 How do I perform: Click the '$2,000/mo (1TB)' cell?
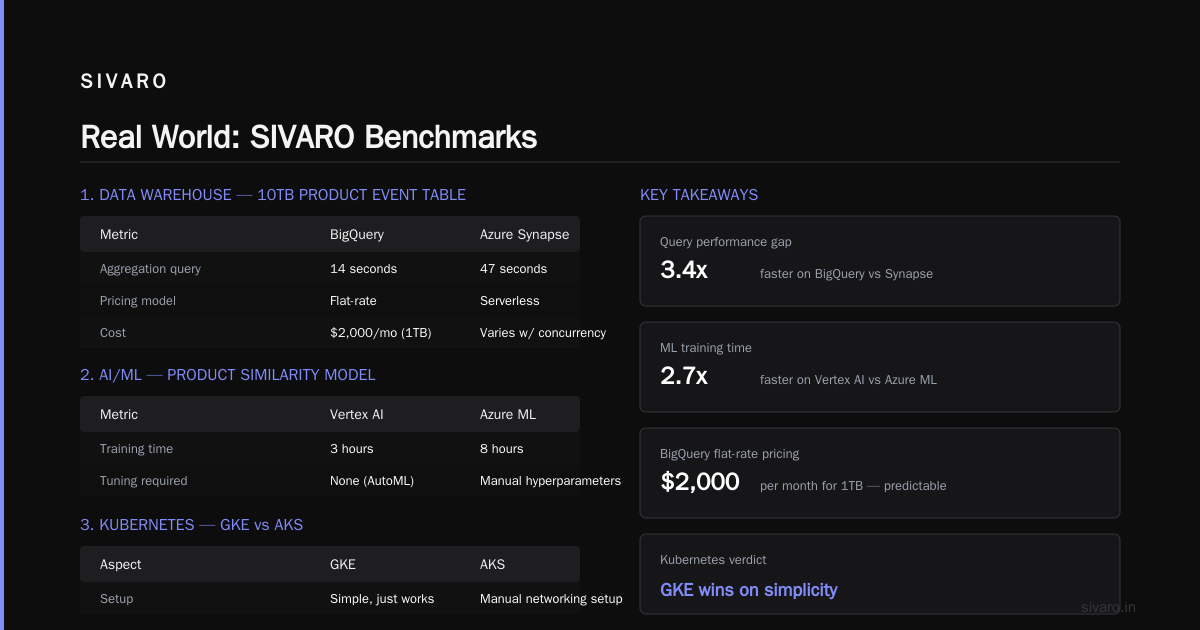[x=380, y=333]
